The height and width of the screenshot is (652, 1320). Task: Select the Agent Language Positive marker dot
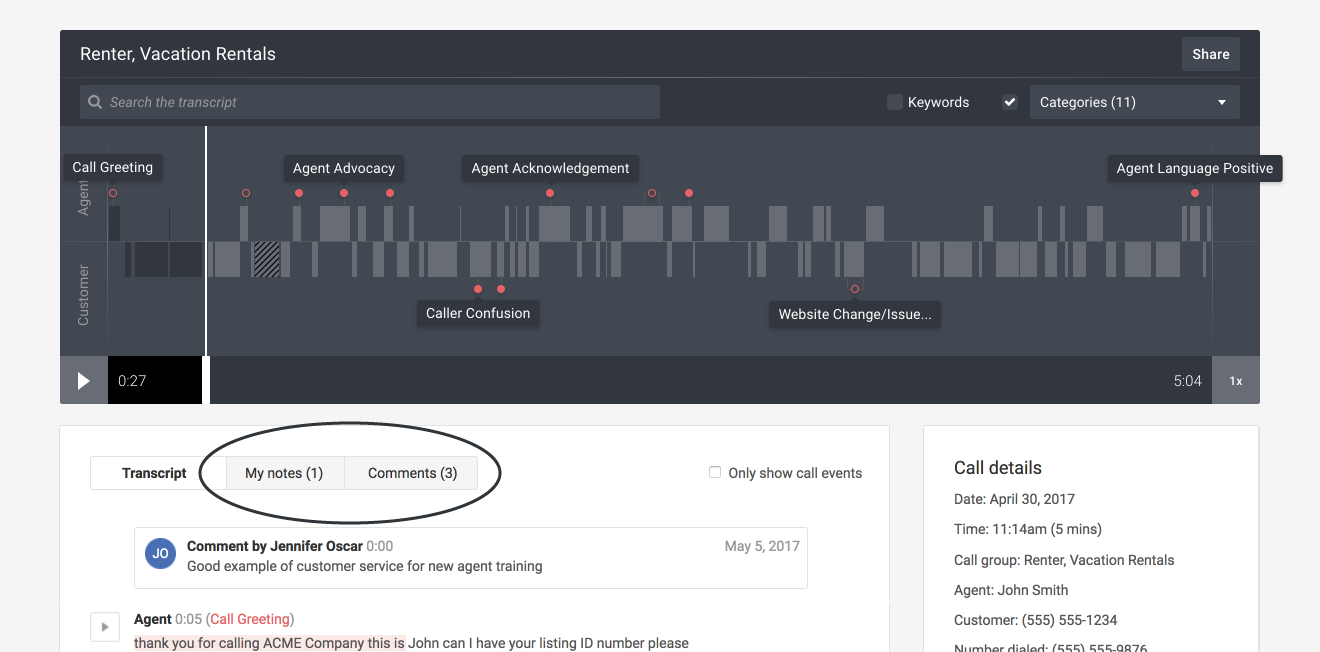(1195, 193)
